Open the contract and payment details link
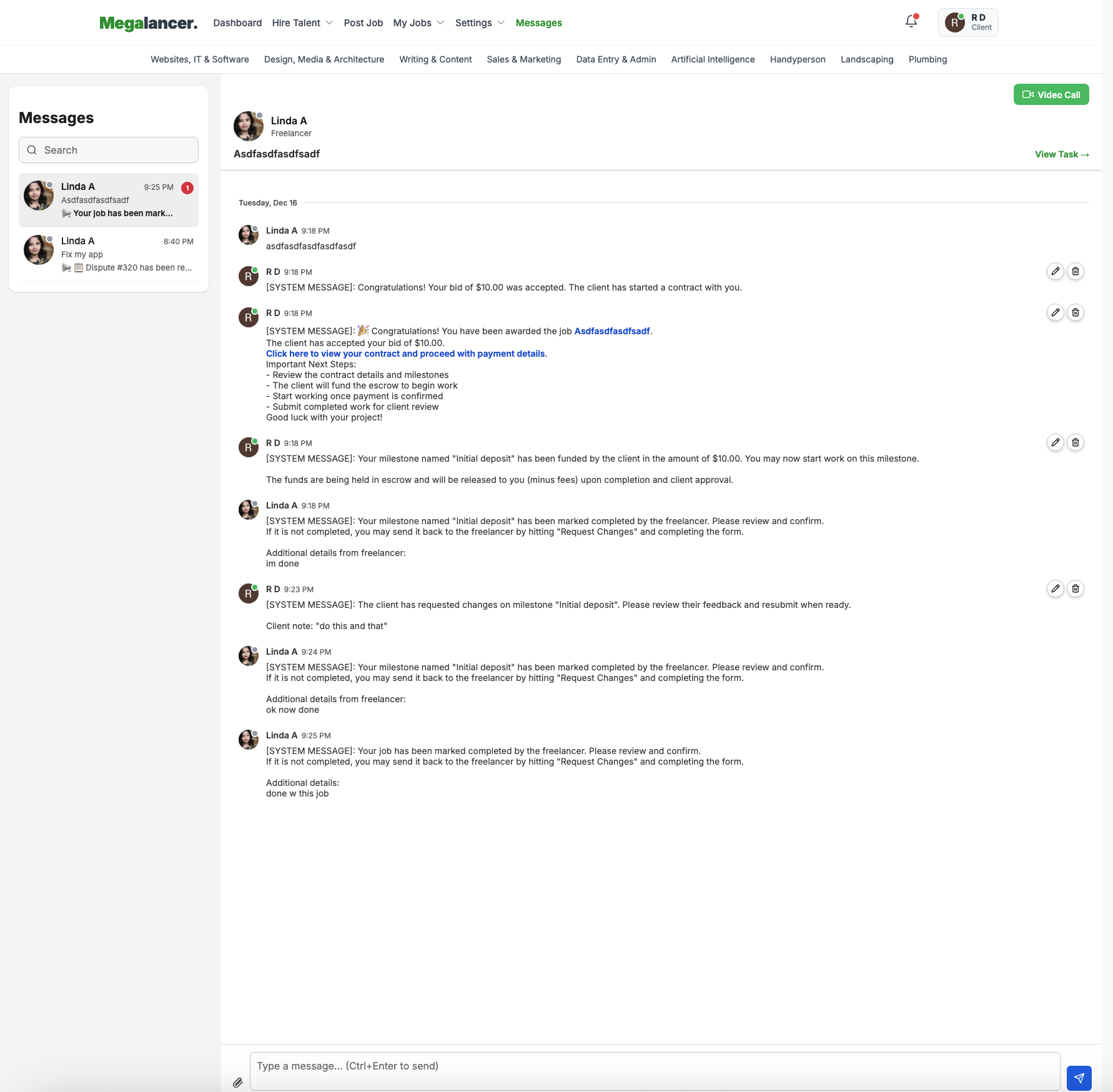 coord(405,354)
